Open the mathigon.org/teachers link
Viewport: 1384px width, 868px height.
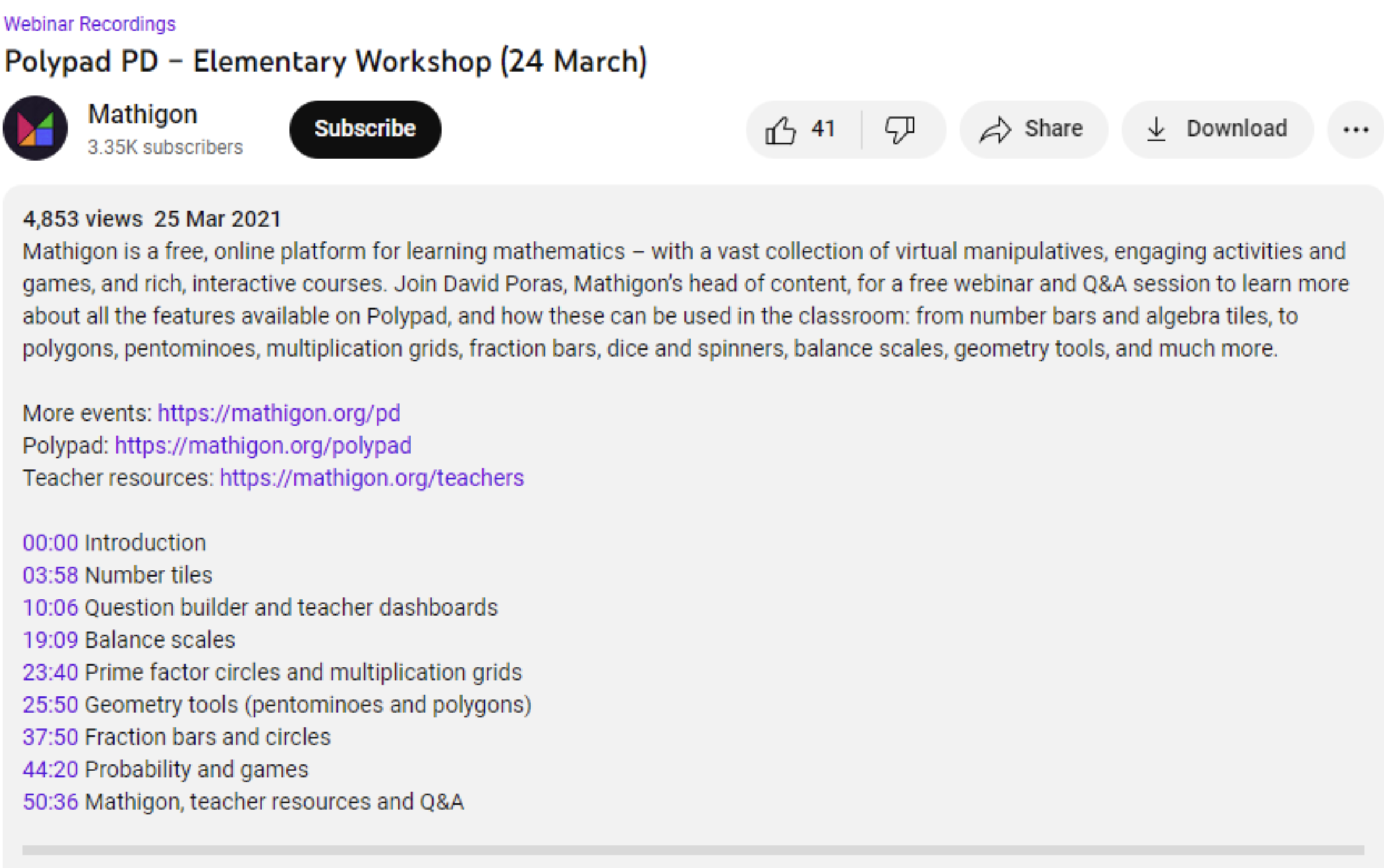372,478
